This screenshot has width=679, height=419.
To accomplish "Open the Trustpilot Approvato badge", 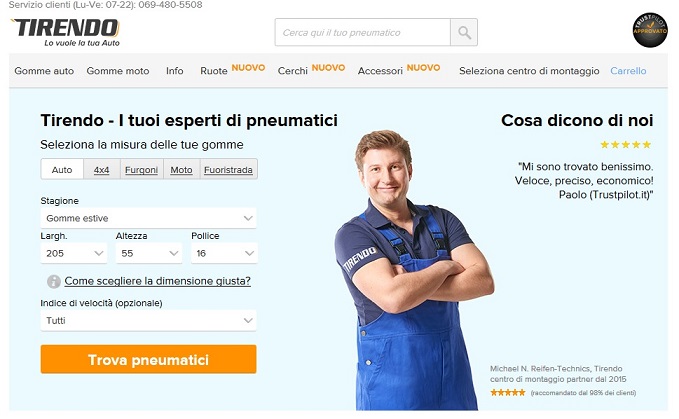I will [650, 30].
